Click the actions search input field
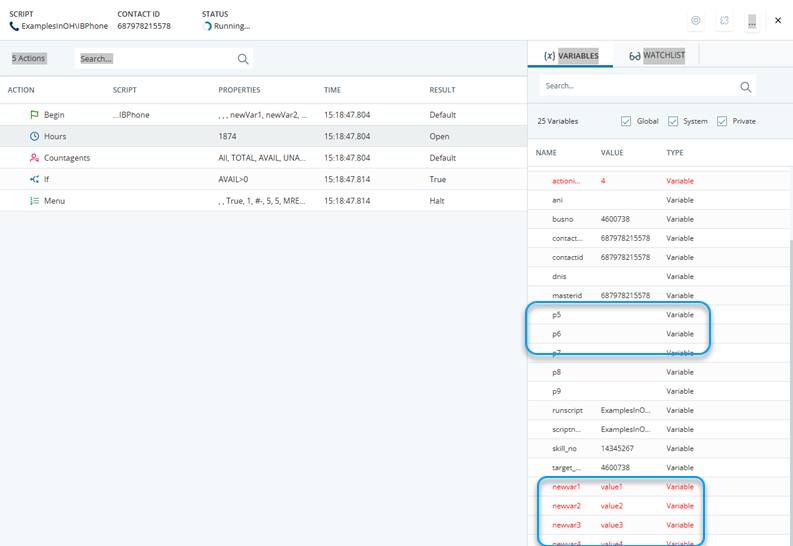Screen dimensions: 793x546 click(x=155, y=59)
